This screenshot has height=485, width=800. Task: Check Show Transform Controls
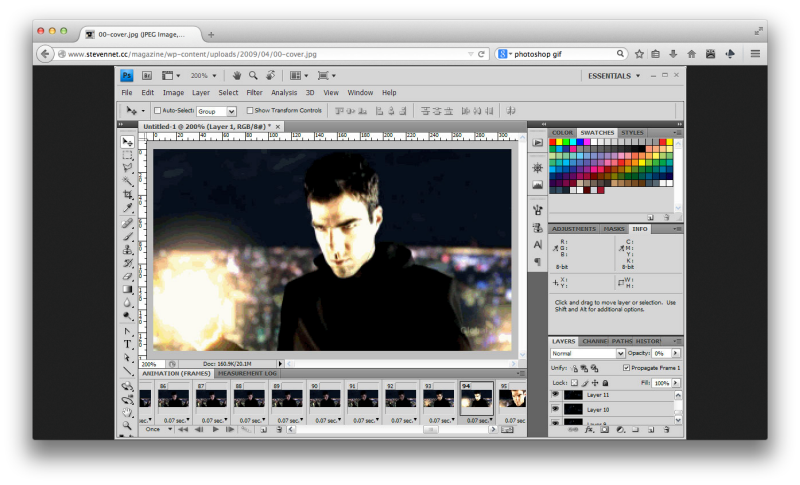click(x=250, y=110)
